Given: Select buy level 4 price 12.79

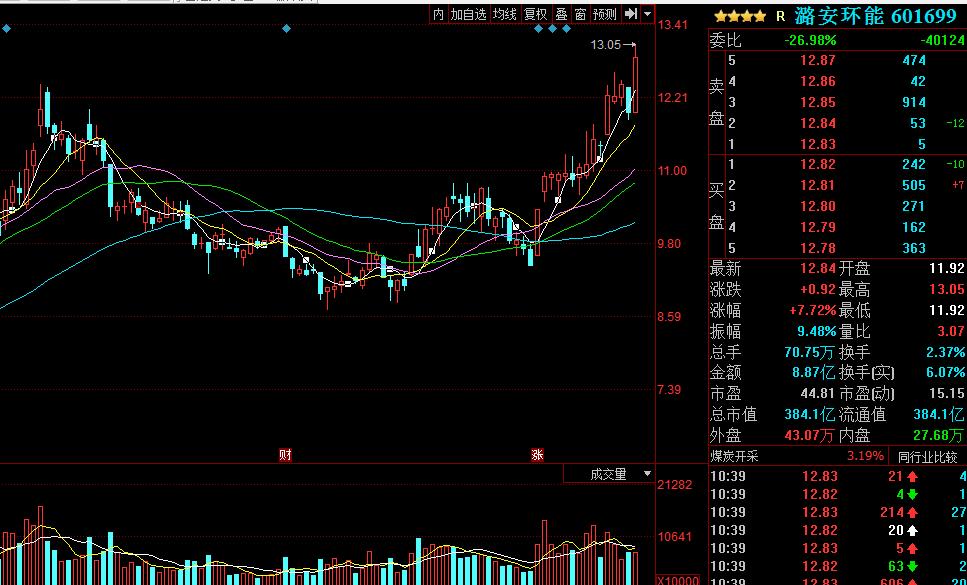Looking at the screenshot, I should click(818, 227).
